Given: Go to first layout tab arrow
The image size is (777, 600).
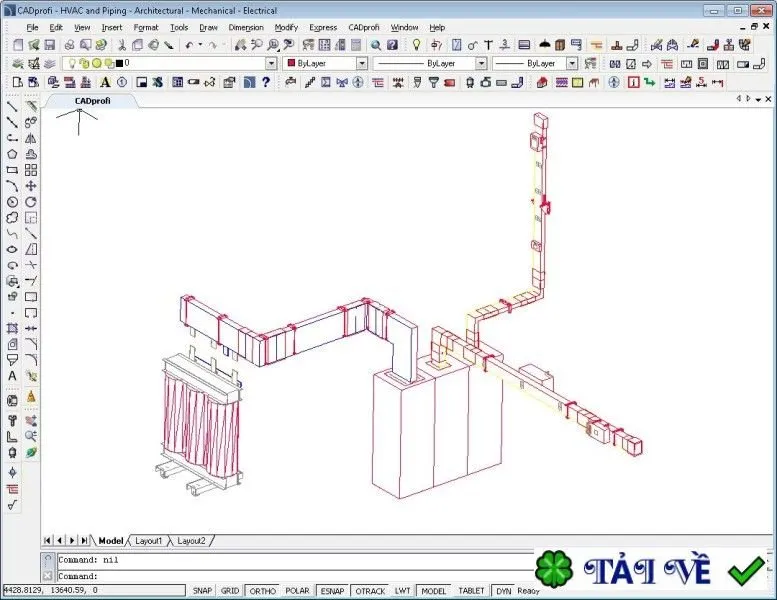Looking at the screenshot, I should 48,541.
